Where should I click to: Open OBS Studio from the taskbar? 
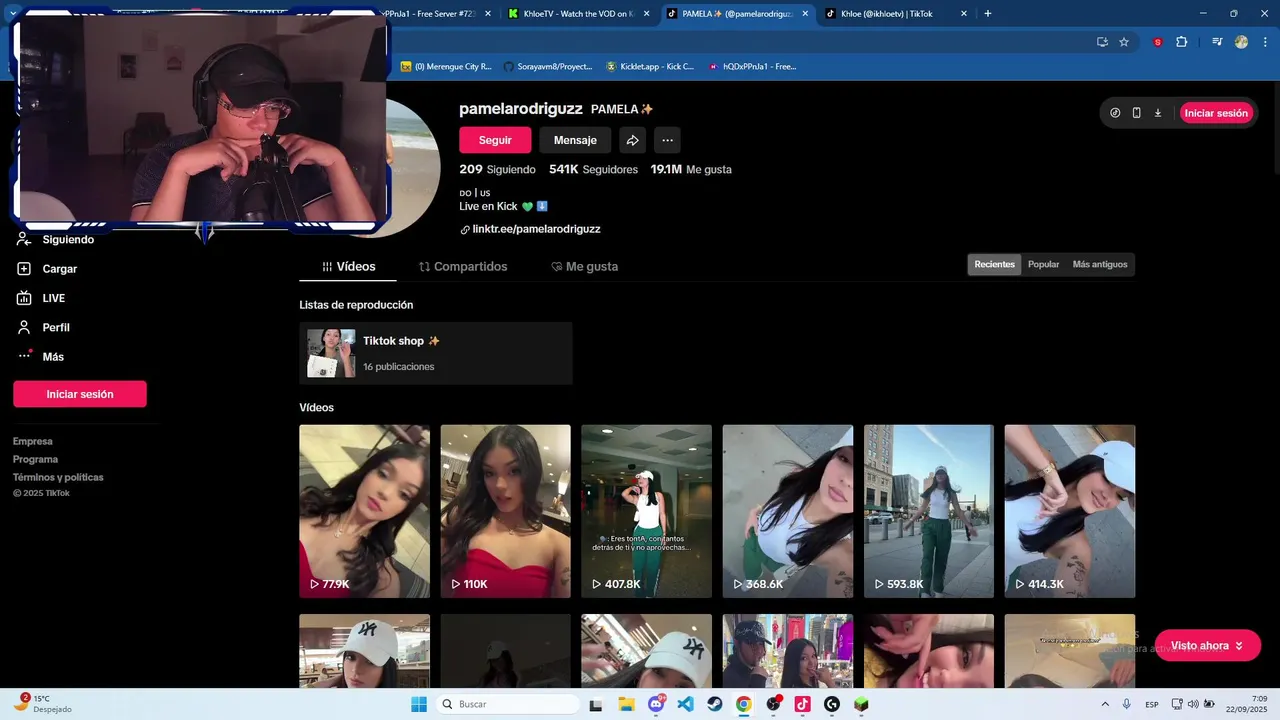773,704
